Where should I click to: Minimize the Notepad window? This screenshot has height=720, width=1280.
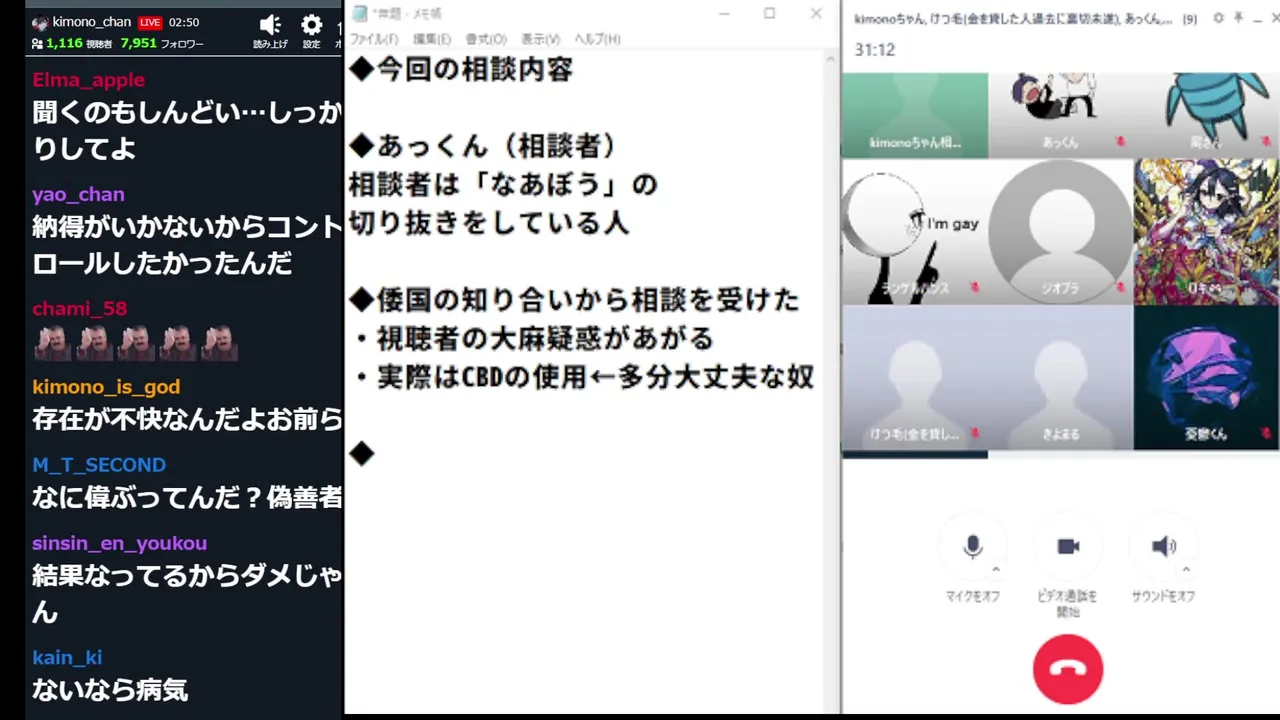(724, 13)
